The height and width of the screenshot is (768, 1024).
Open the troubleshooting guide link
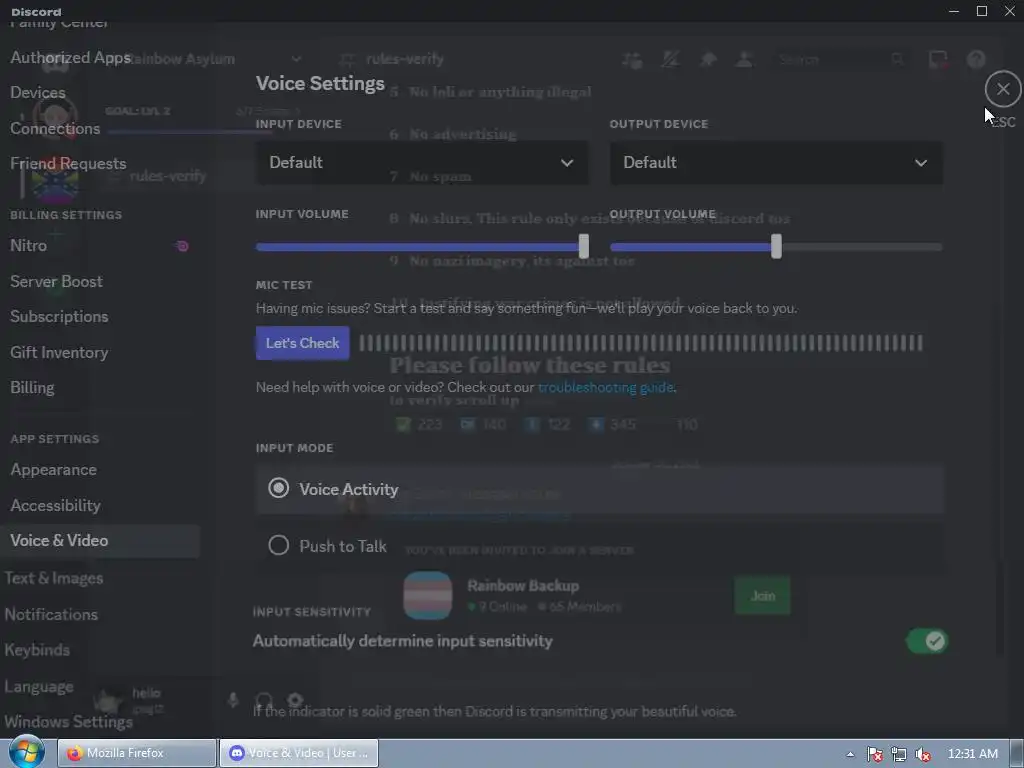(605, 387)
